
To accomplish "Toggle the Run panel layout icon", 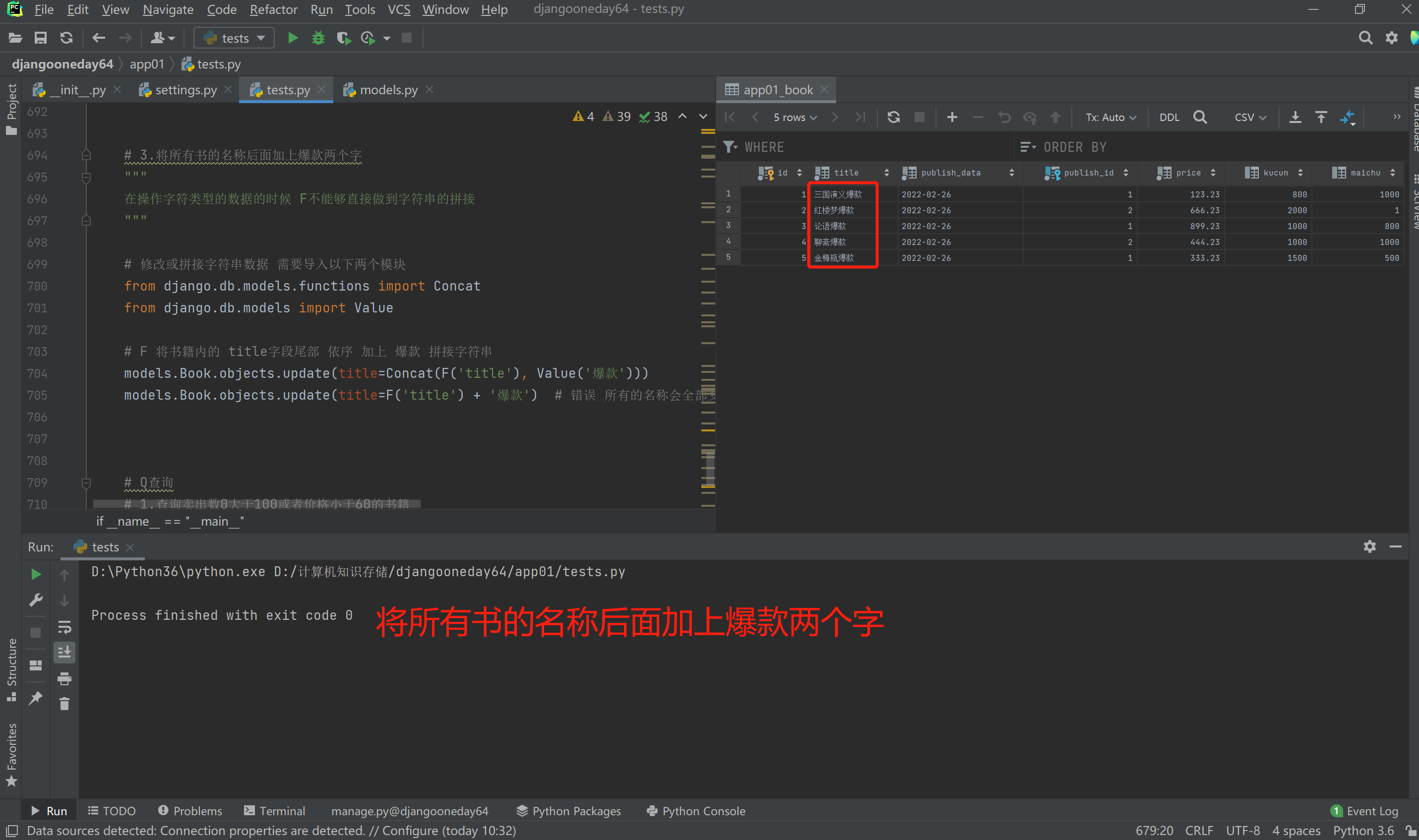I will [x=36, y=665].
